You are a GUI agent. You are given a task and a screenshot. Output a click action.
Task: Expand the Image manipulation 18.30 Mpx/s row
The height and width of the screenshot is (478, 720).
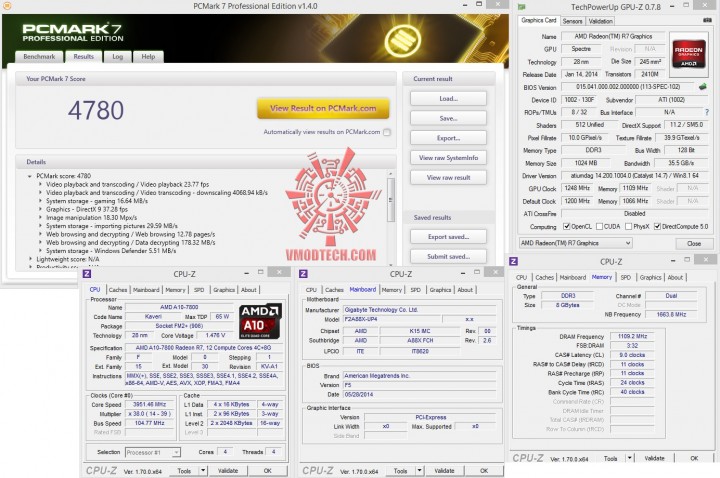pos(40,218)
